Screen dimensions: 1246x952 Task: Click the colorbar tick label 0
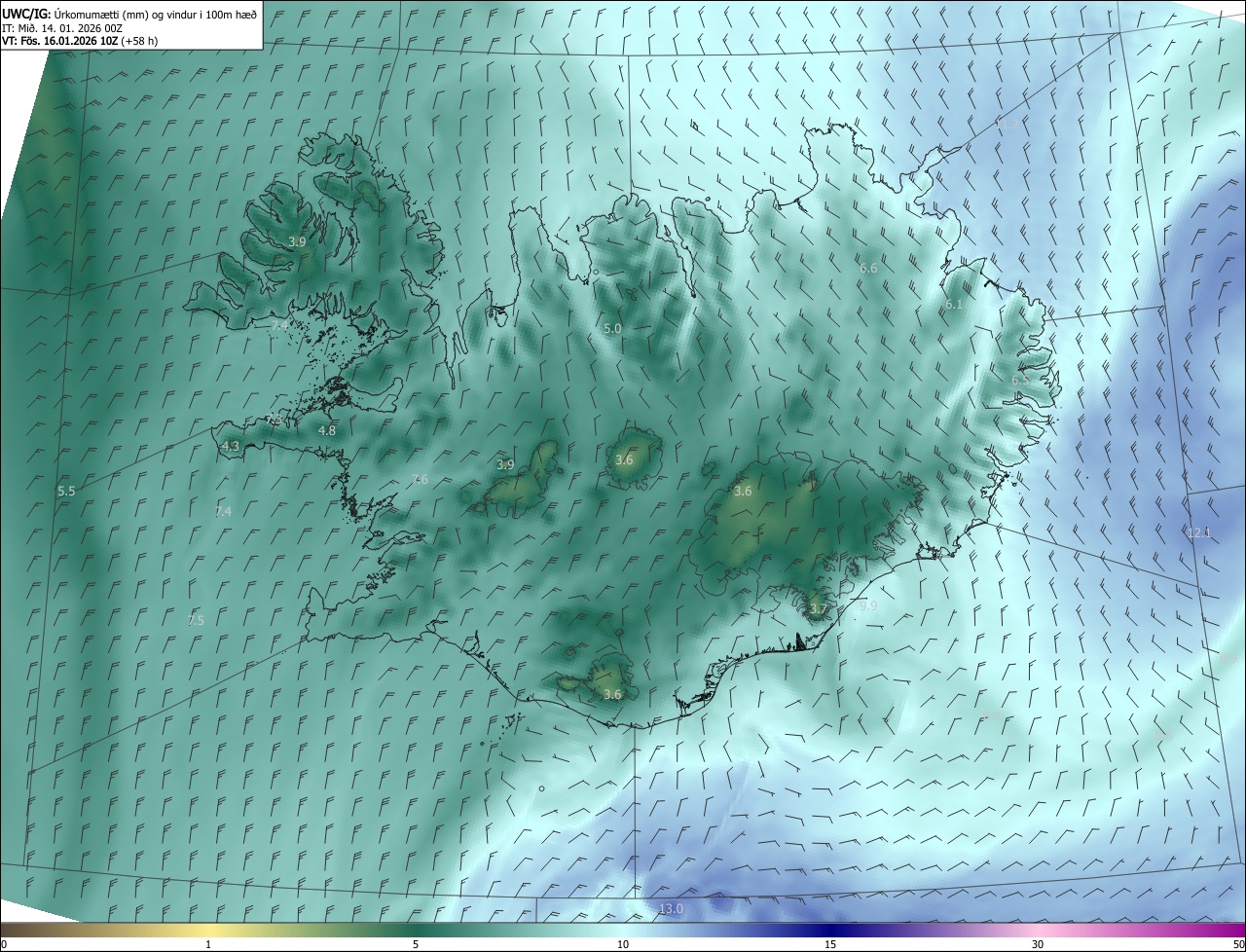pyautogui.click(x=4, y=944)
